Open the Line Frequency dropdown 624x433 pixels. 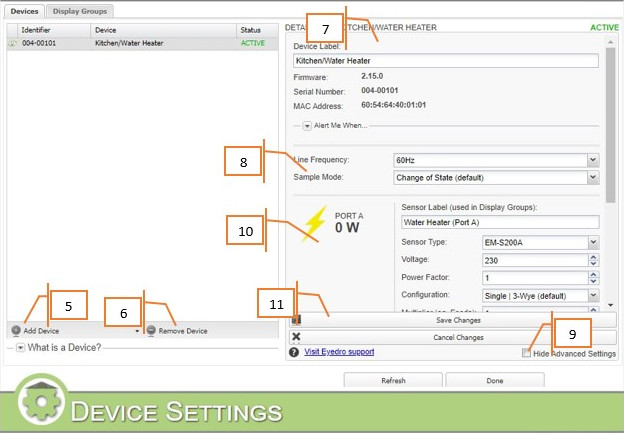[593, 160]
